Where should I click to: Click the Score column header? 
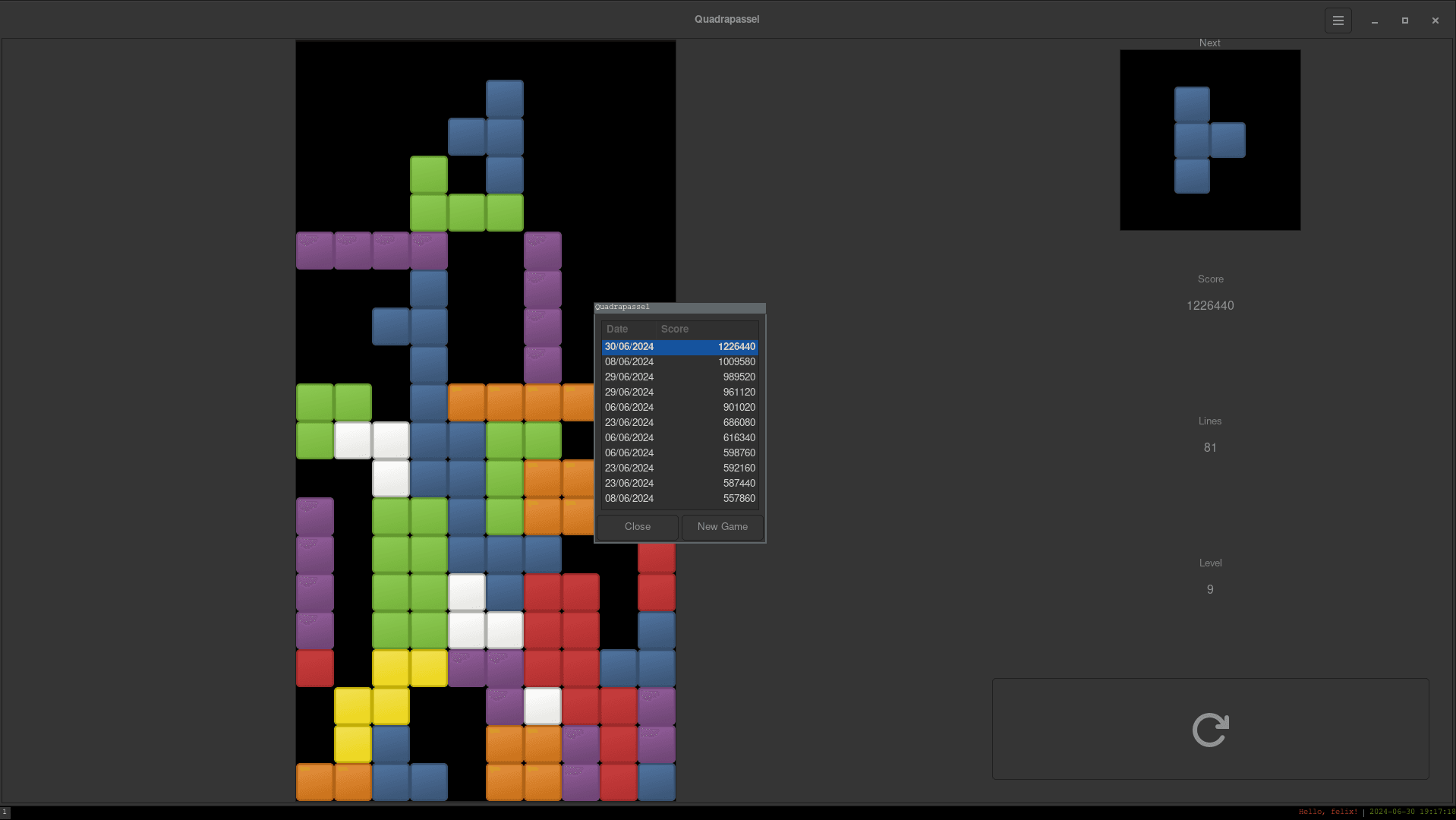pyautogui.click(x=708, y=329)
